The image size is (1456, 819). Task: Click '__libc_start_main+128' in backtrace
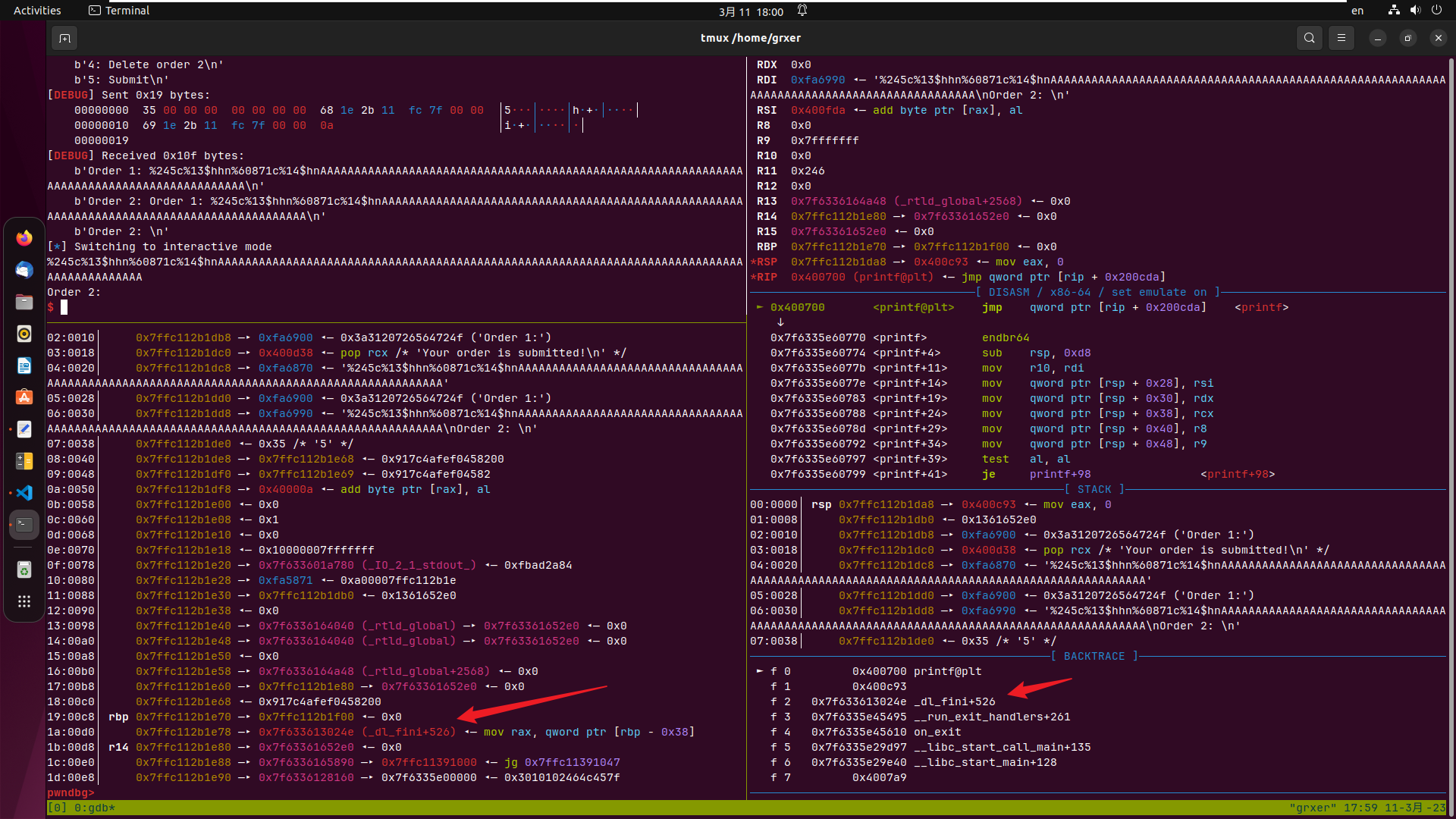point(985,762)
